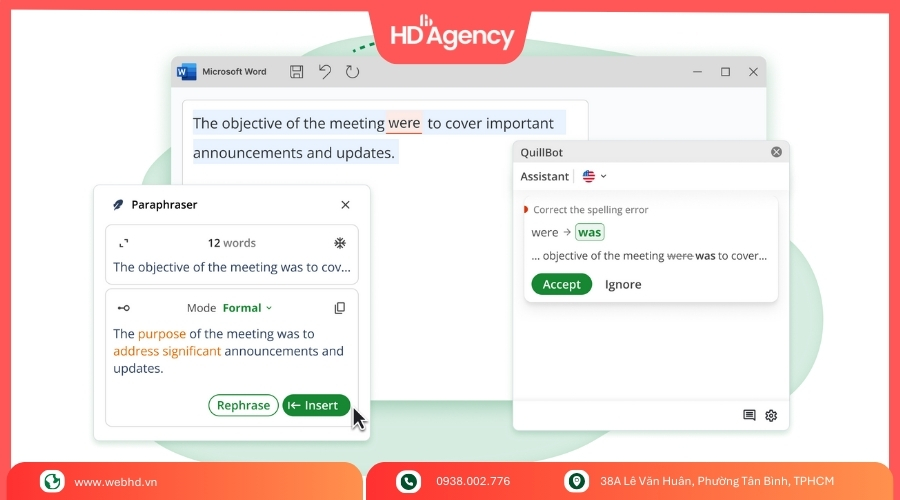This screenshot has height=500, width=900.
Task: Click the Microsoft Word logo icon
Action: point(187,72)
